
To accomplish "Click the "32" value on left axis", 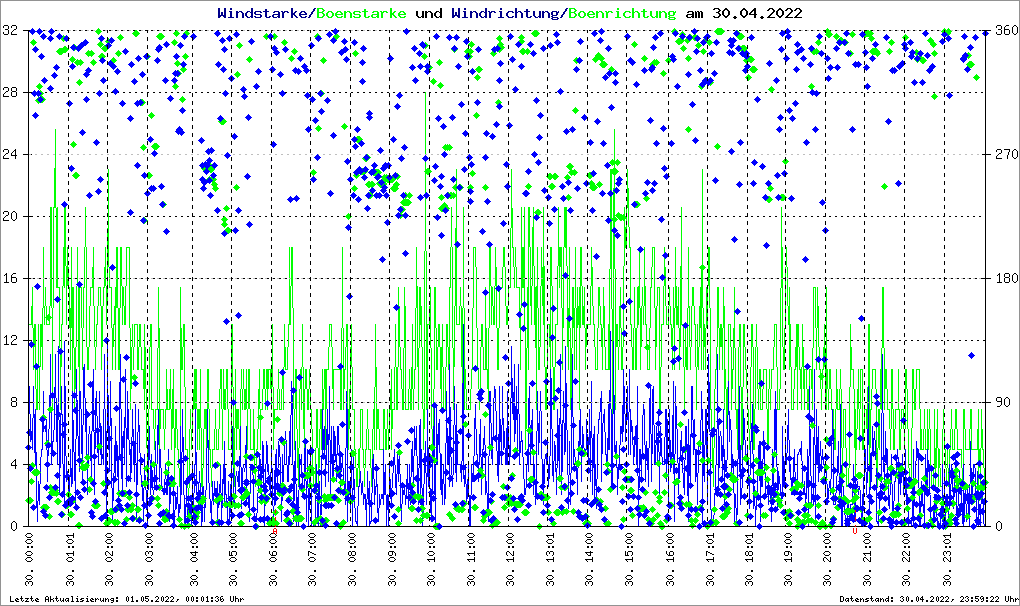I will click(x=10, y=31).
